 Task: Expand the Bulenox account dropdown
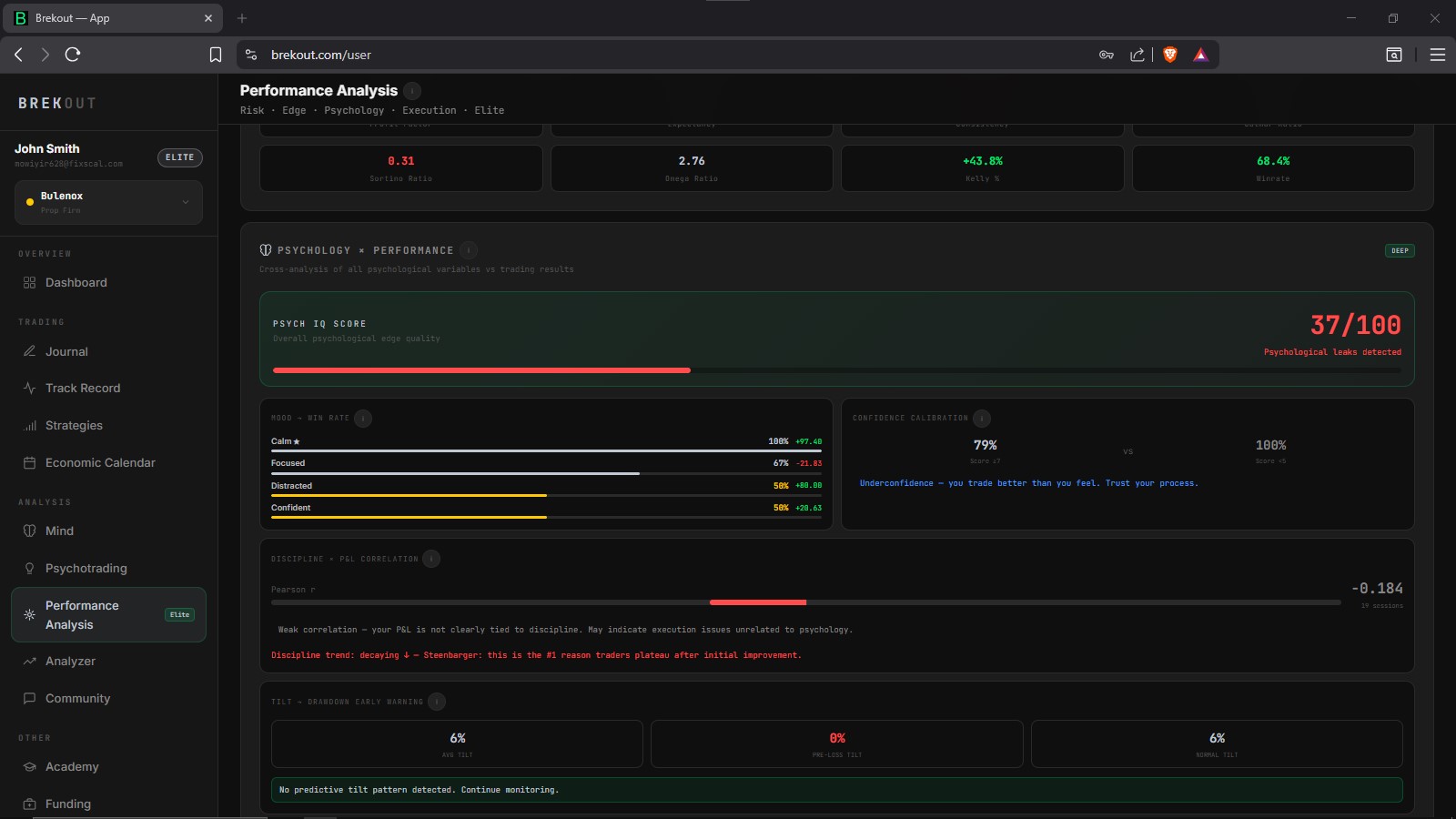tap(108, 202)
